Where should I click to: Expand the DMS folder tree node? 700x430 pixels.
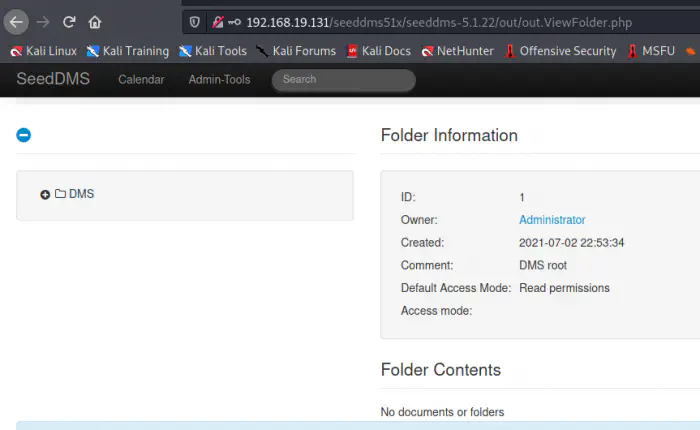coord(45,194)
